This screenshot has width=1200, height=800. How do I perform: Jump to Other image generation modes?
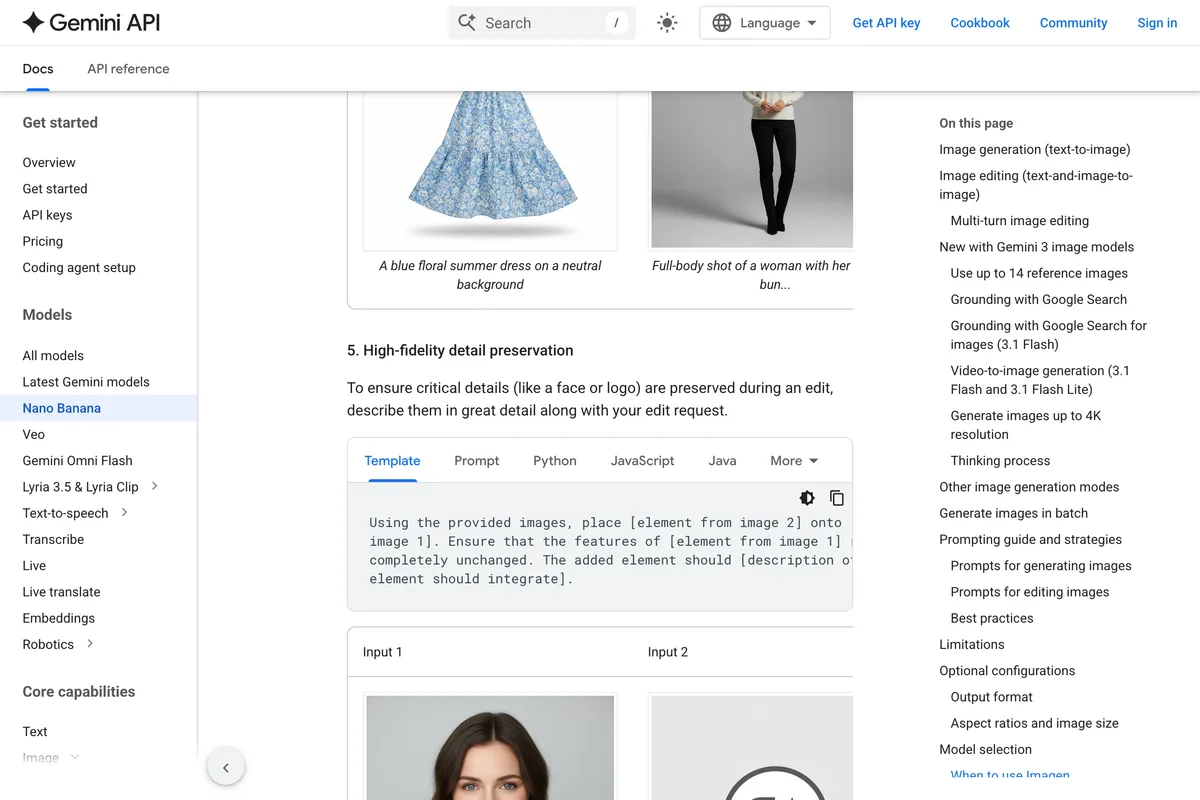(1029, 487)
